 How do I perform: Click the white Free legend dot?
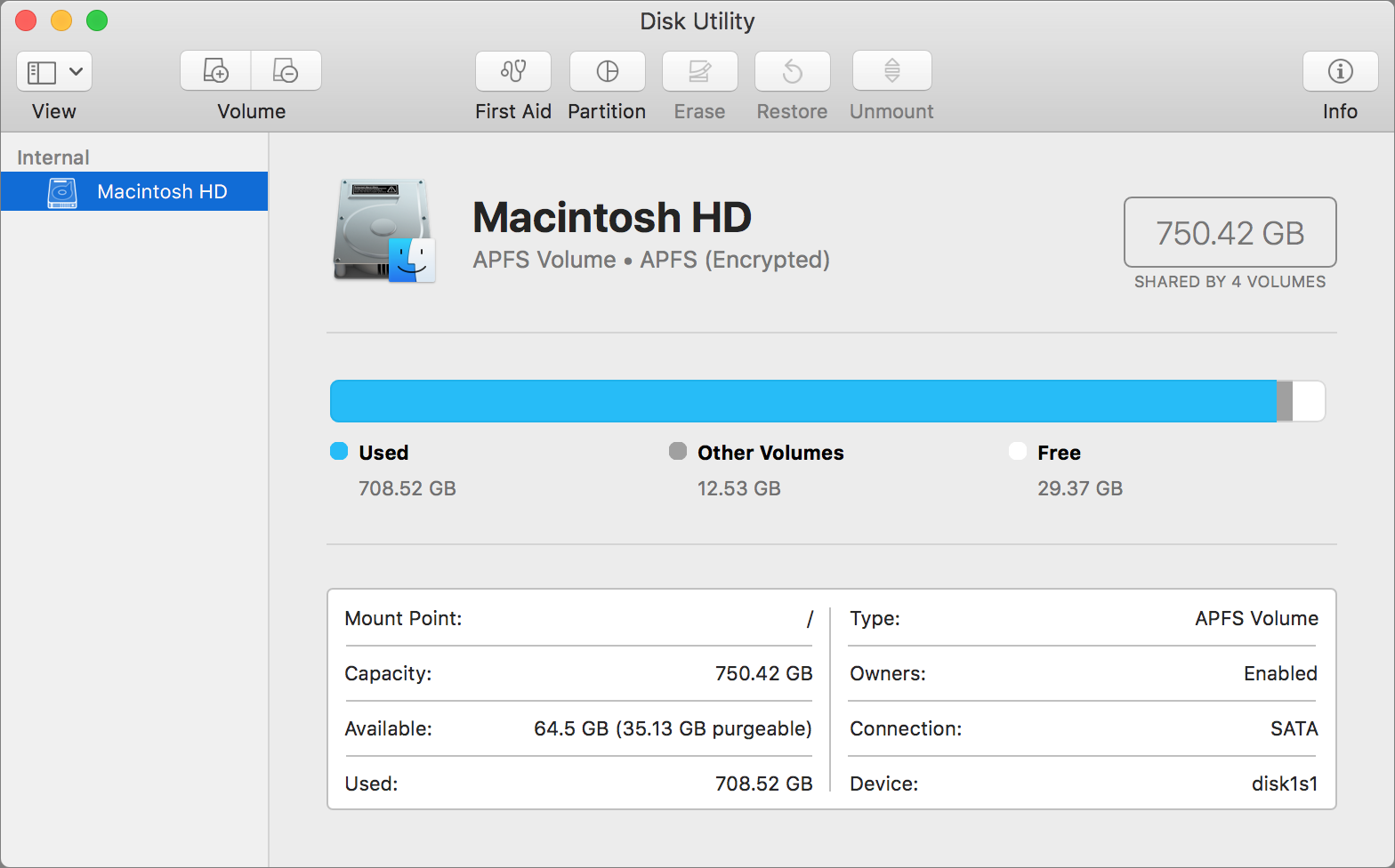click(1018, 451)
